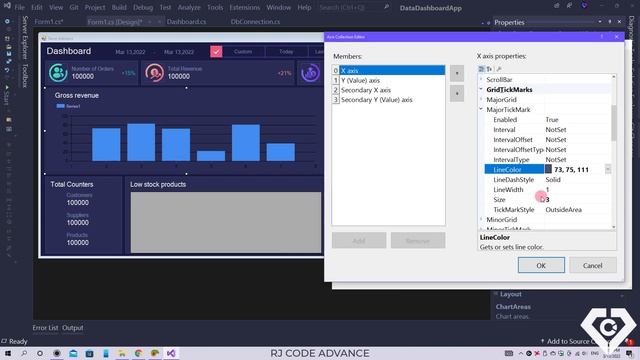The width and height of the screenshot is (640, 360).
Task: Open the Server Explorer side tab
Action: (x=25, y=38)
